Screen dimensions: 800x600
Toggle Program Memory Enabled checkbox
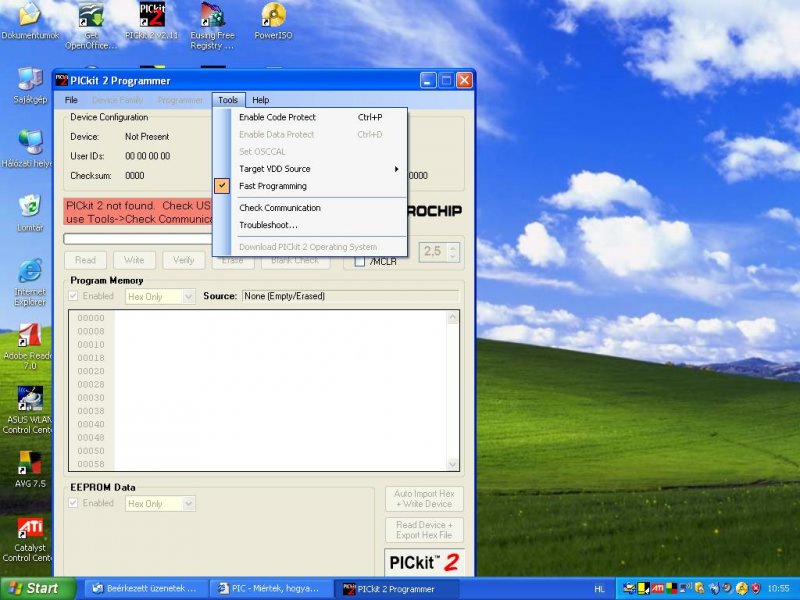click(x=73, y=296)
